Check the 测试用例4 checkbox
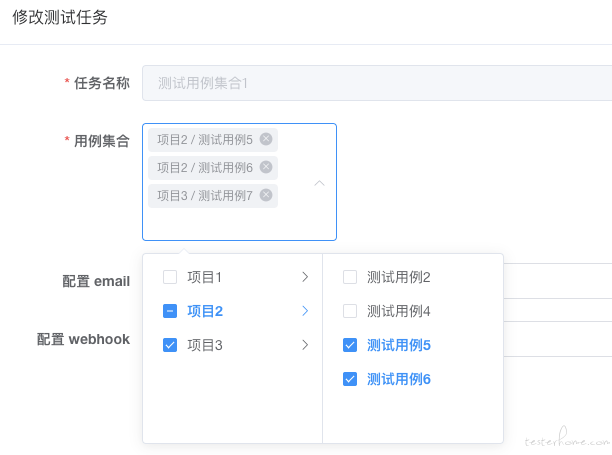Image resolution: width=612 pixels, height=455 pixels. pyautogui.click(x=350, y=311)
